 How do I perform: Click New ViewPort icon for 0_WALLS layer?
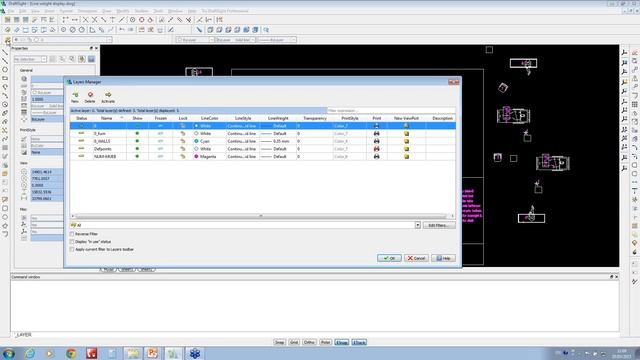coord(406,141)
